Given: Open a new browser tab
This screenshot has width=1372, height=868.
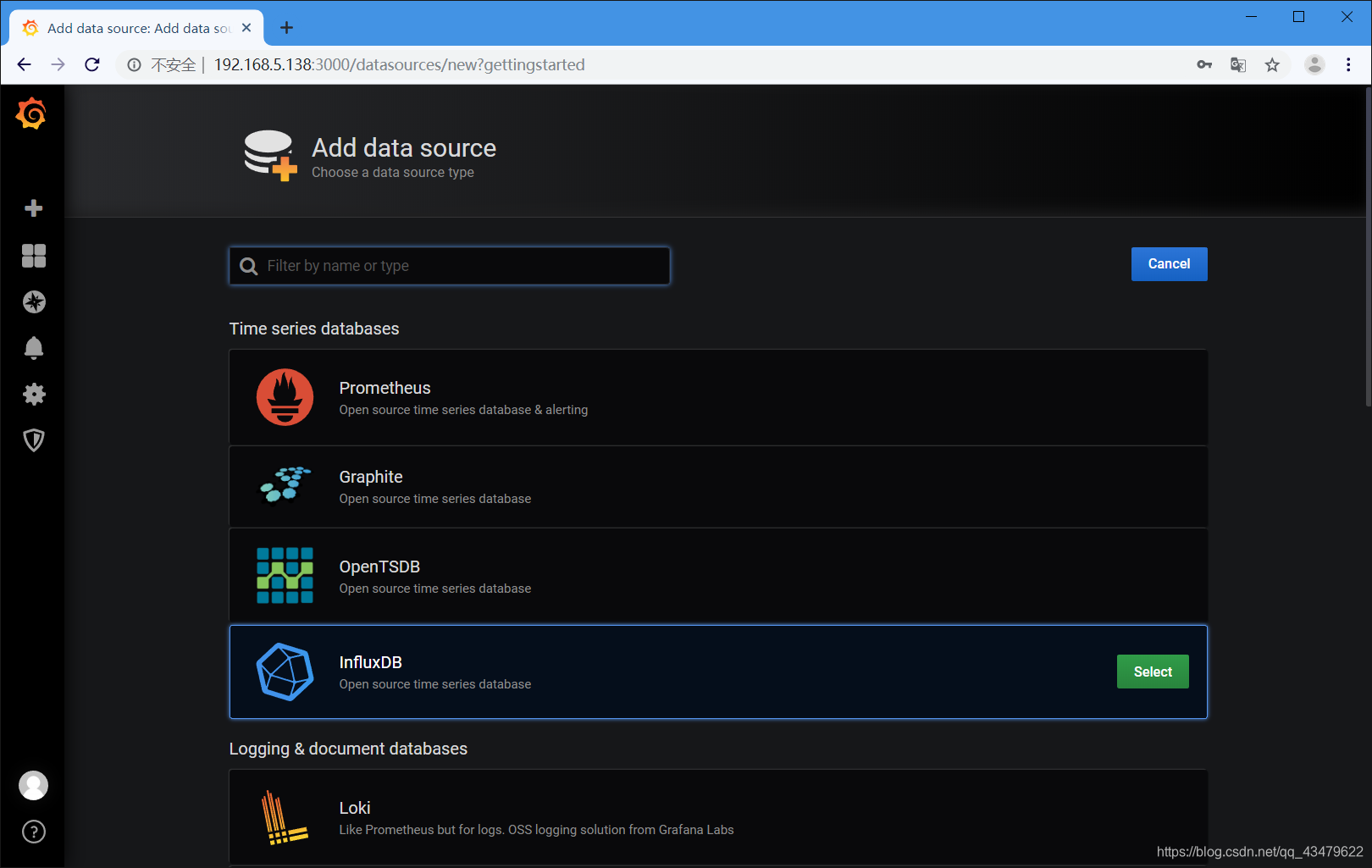Looking at the screenshot, I should tap(287, 28).
